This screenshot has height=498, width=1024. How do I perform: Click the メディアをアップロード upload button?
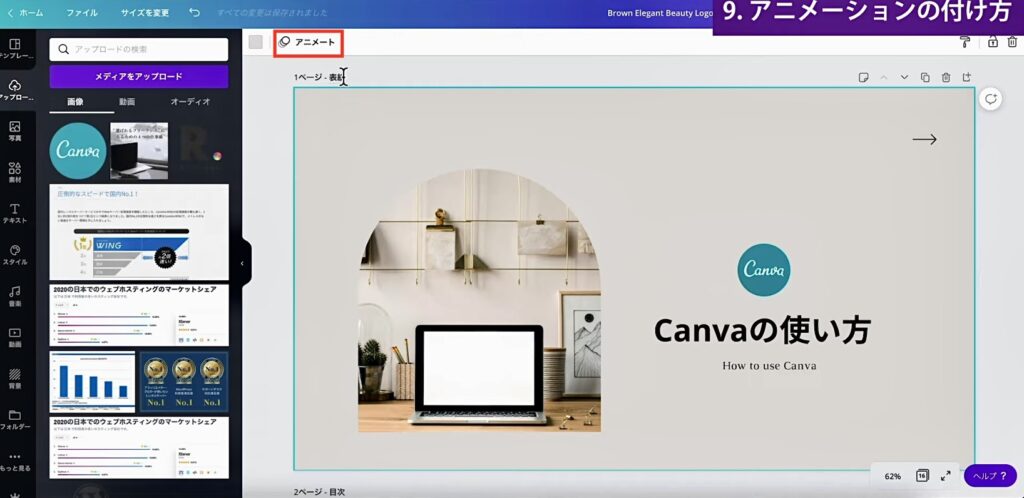(138, 76)
